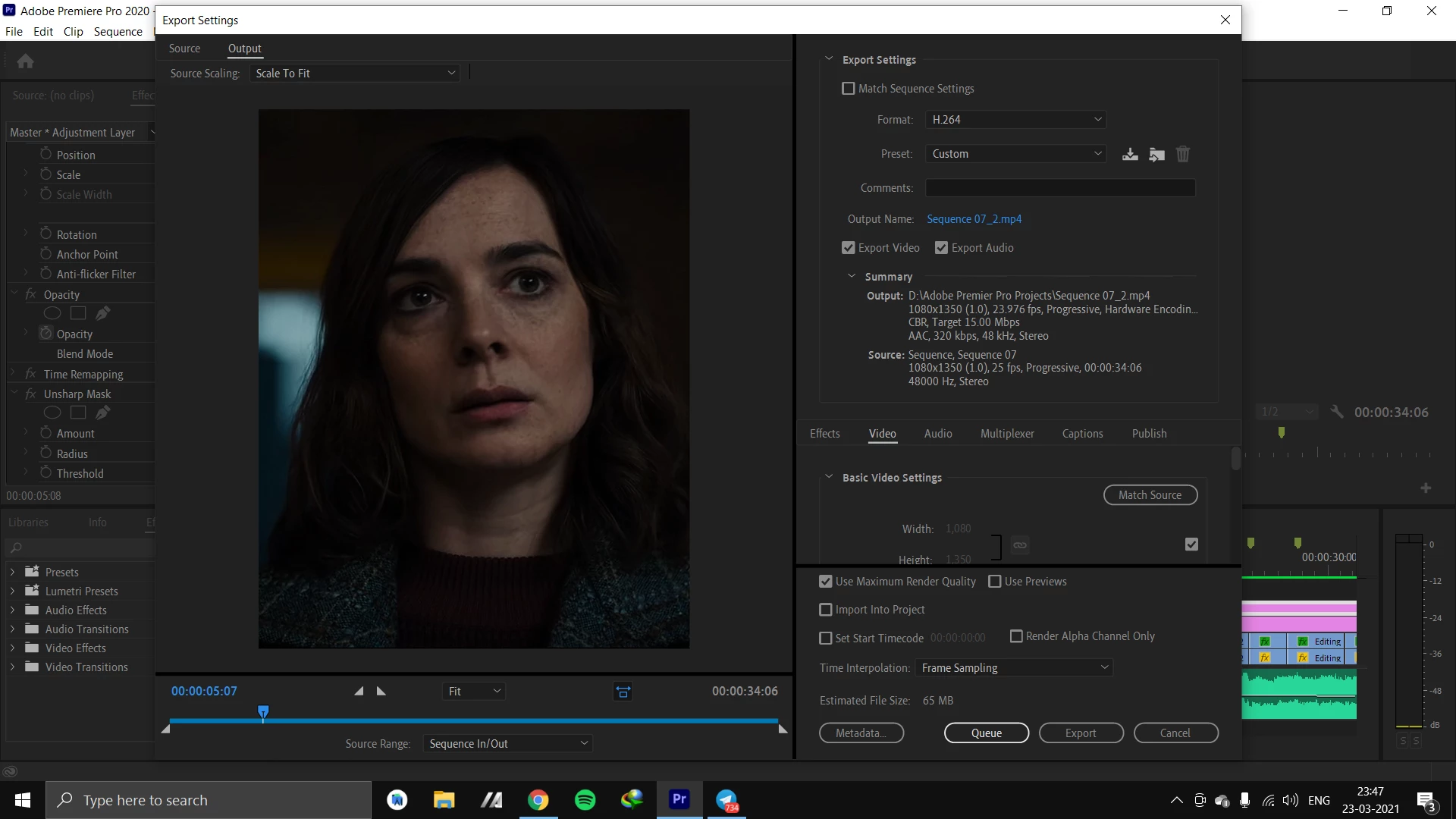Click the Delete Preset trash icon
1456x819 pixels.
[x=1183, y=155]
